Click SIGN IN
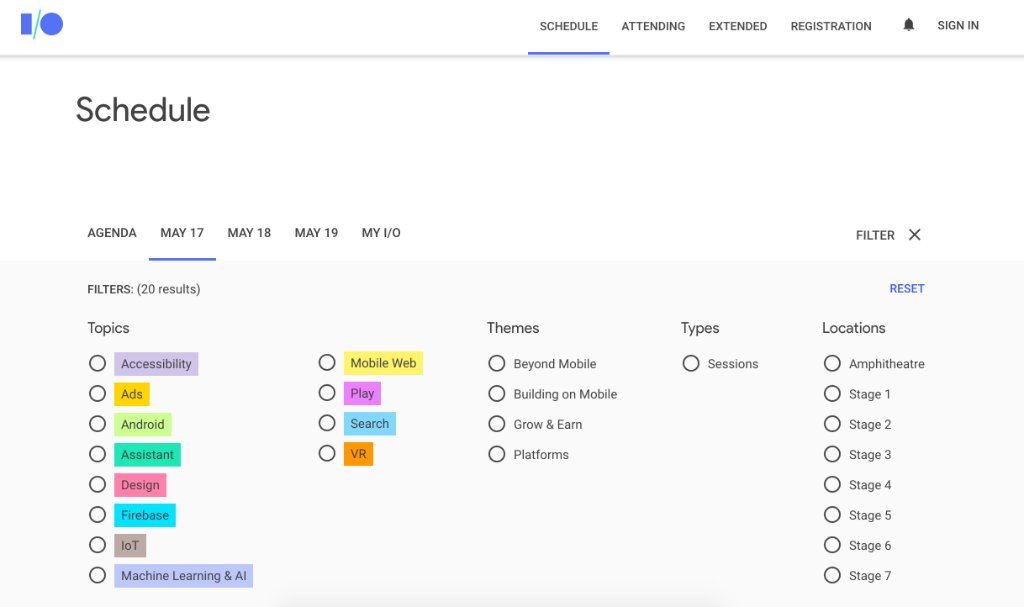This screenshot has width=1024, height=607. [x=958, y=25]
